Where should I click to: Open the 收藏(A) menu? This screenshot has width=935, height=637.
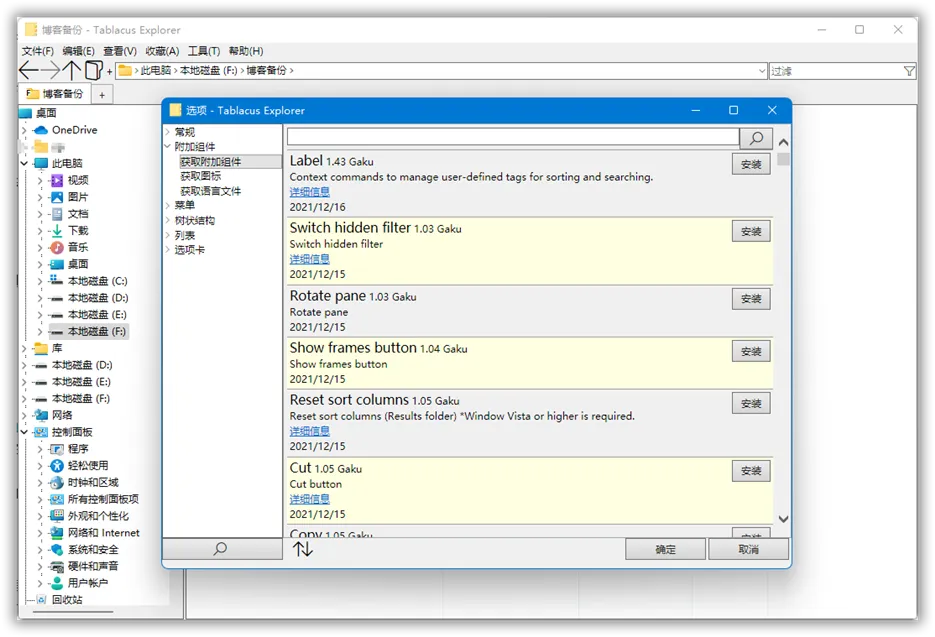pos(162,51)
